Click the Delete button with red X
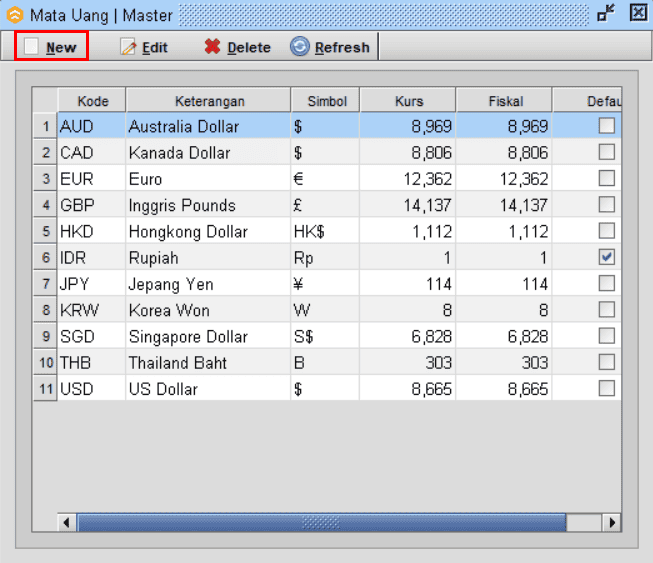 (x=237, y=47)
